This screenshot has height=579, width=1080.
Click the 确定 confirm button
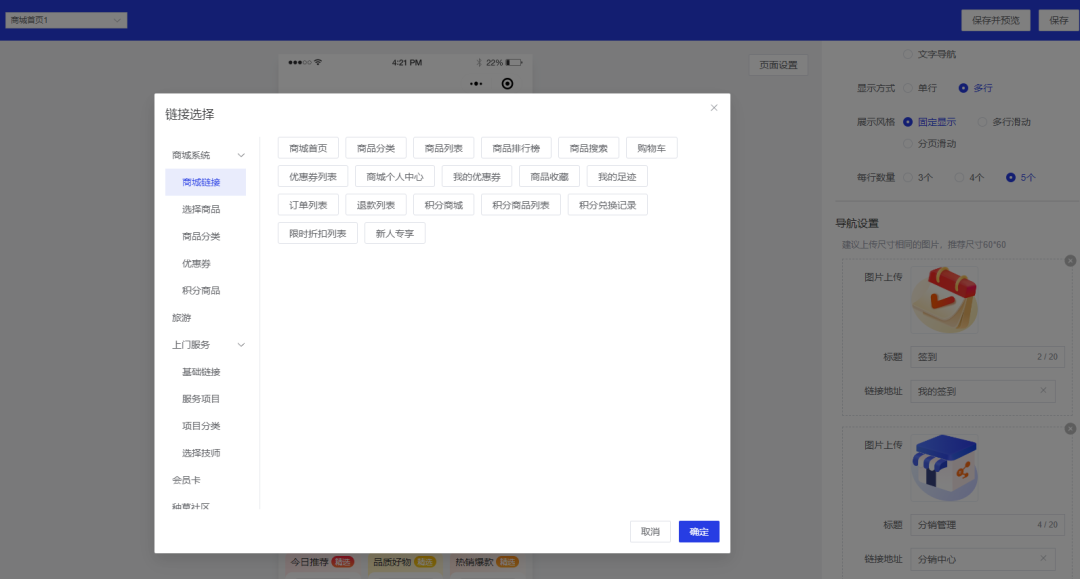(x=698, y=532)
